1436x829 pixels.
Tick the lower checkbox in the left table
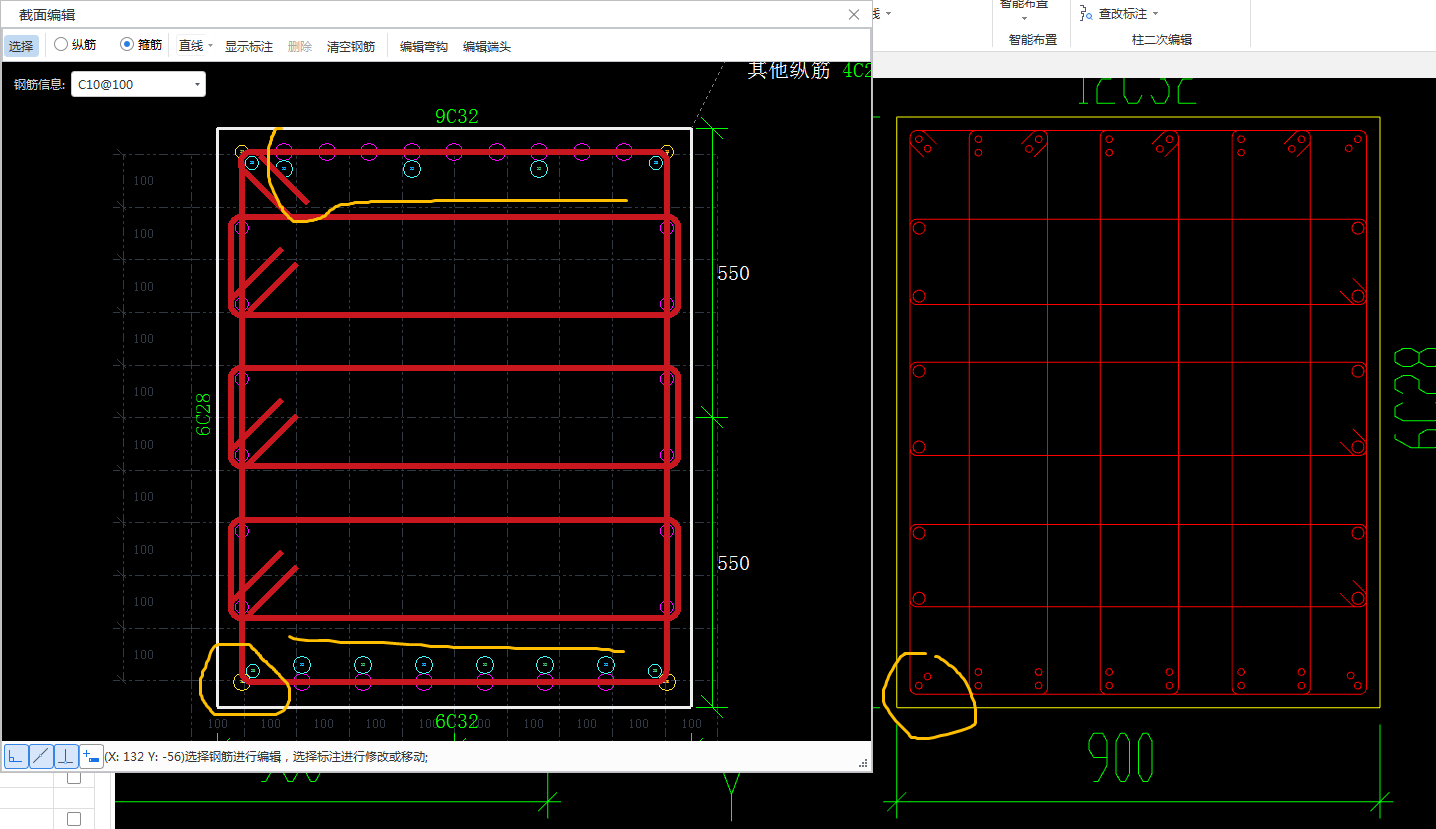pyautogui.click(x=74, y=819)
